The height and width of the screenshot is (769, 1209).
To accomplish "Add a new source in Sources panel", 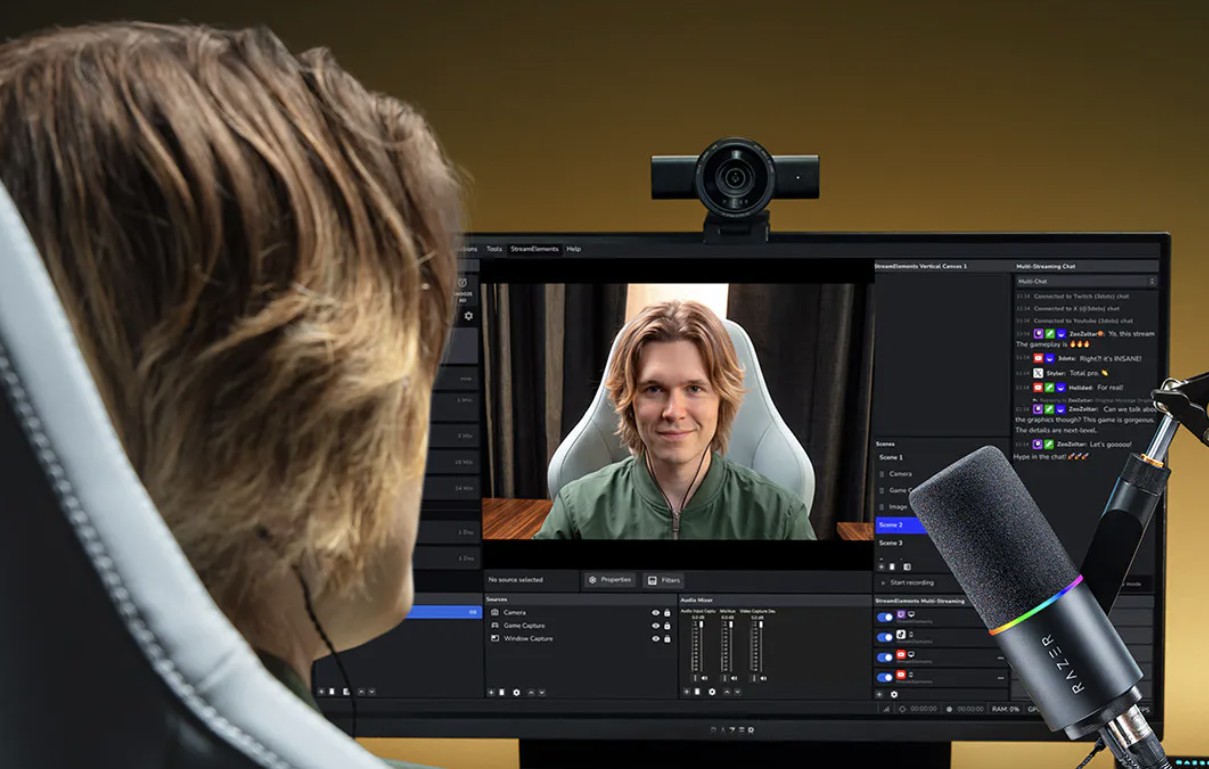I will click(491, 692).
